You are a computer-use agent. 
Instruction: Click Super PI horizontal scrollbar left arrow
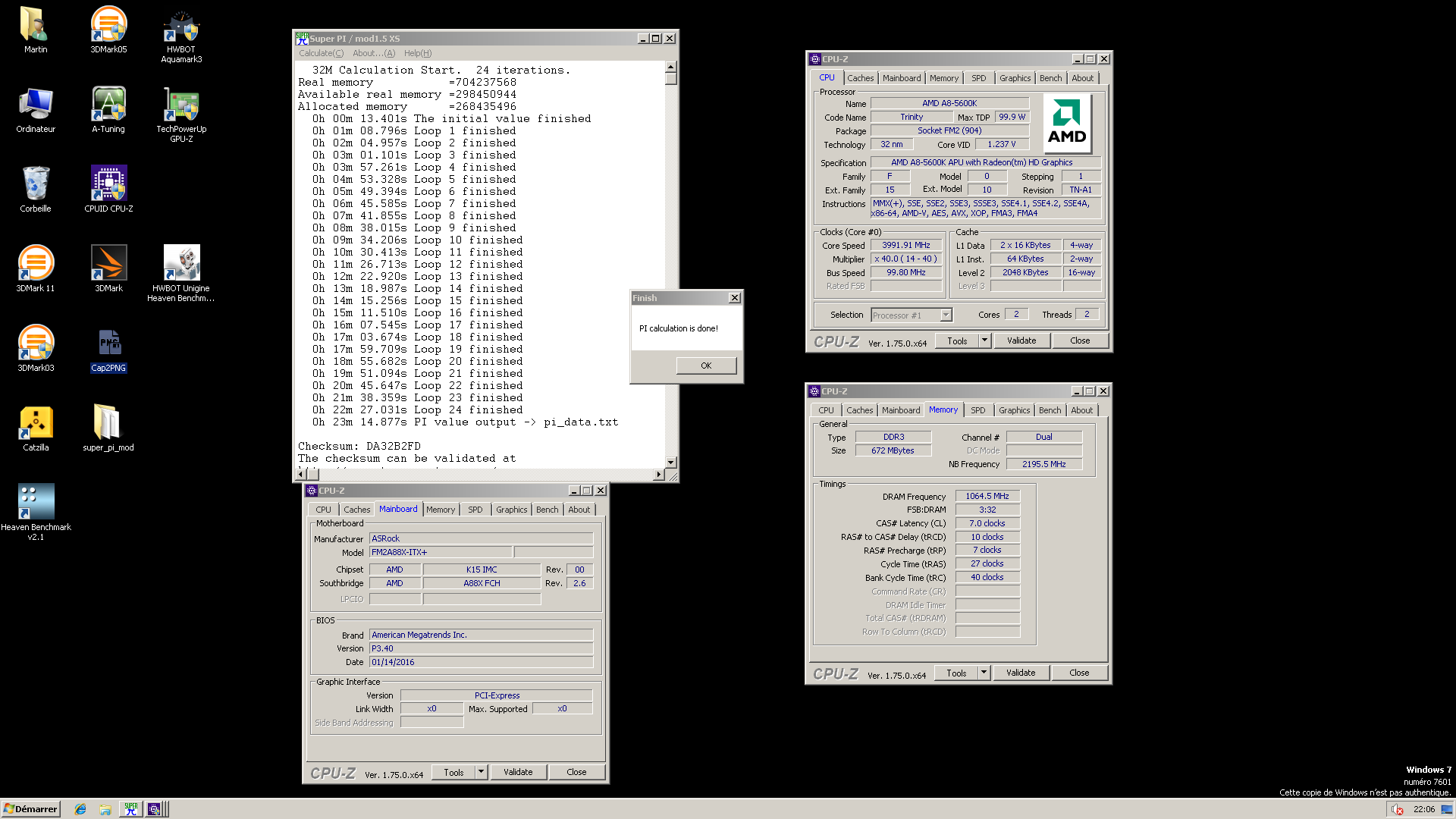(300, 474)
